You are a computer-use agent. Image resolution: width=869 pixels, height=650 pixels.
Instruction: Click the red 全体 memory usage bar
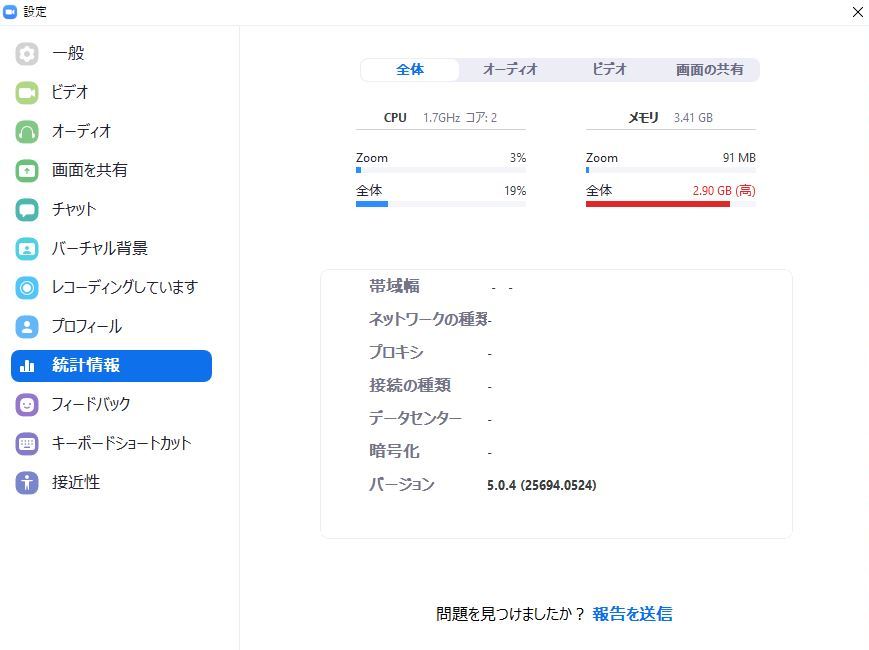pos(658,204)
